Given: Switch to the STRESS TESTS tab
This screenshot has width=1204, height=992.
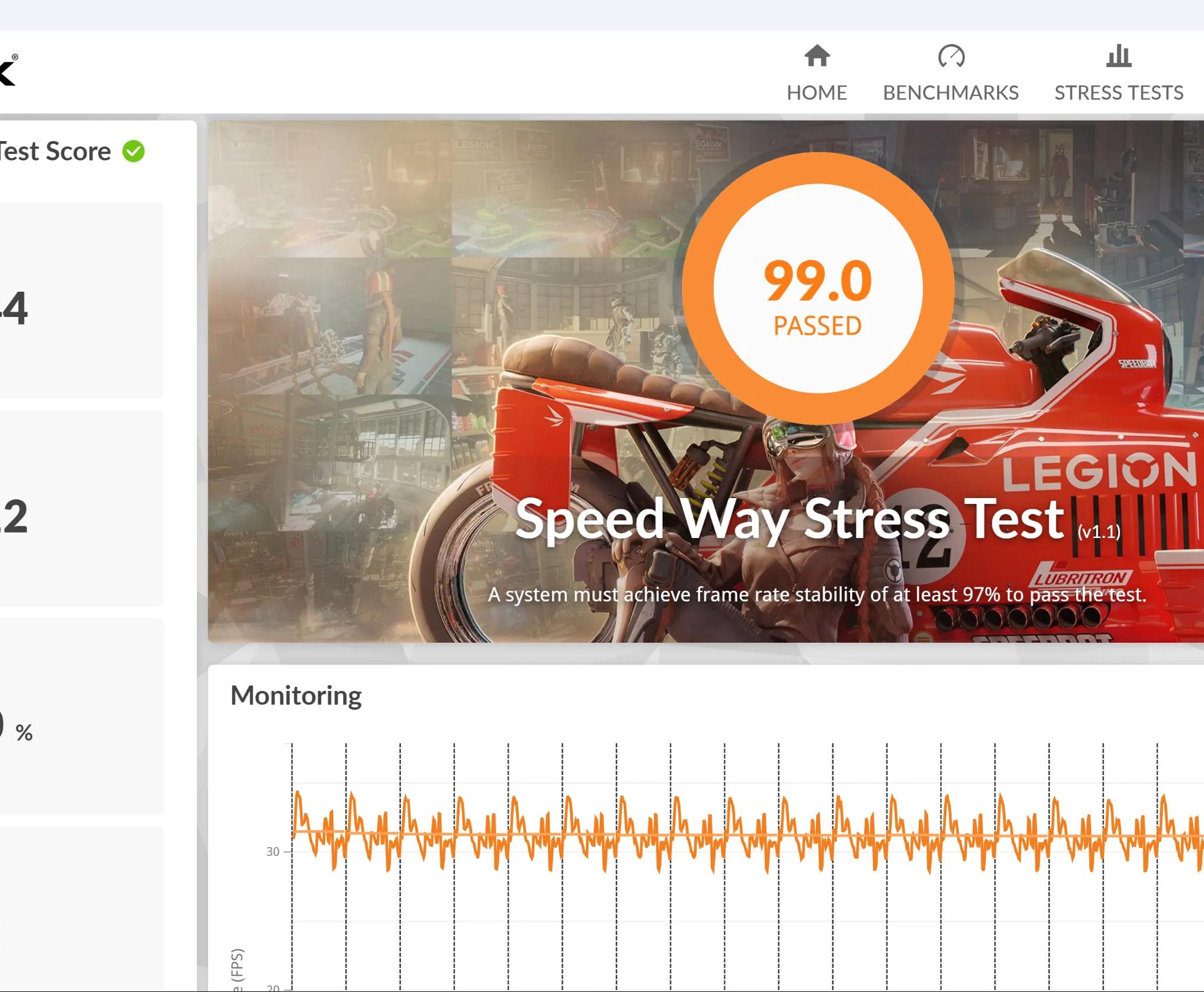Looking at the screenshot, I should (1119, 74).
